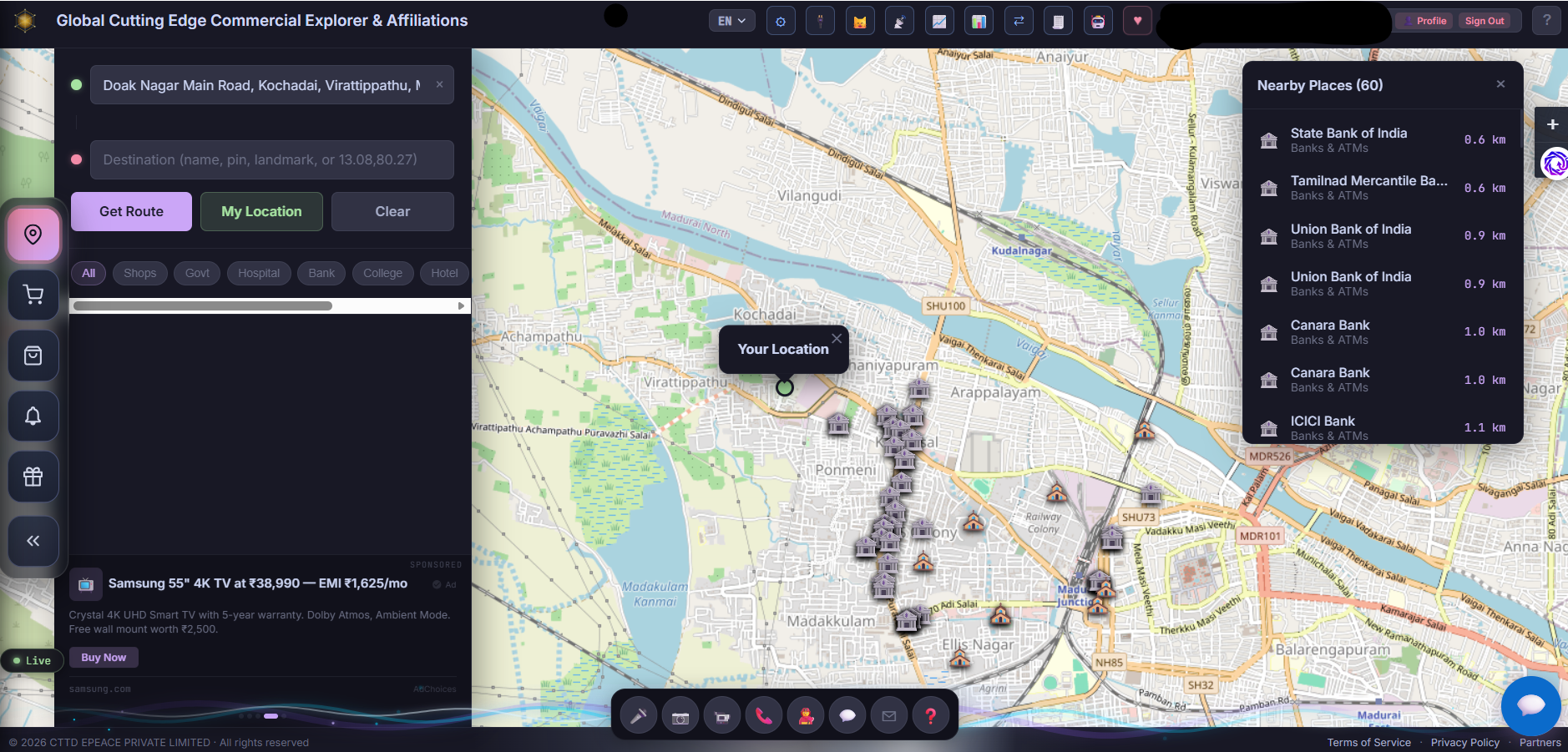
Task: Click the envelope mail icon in bottom toolbar
Action: click(x=889, y=716)
